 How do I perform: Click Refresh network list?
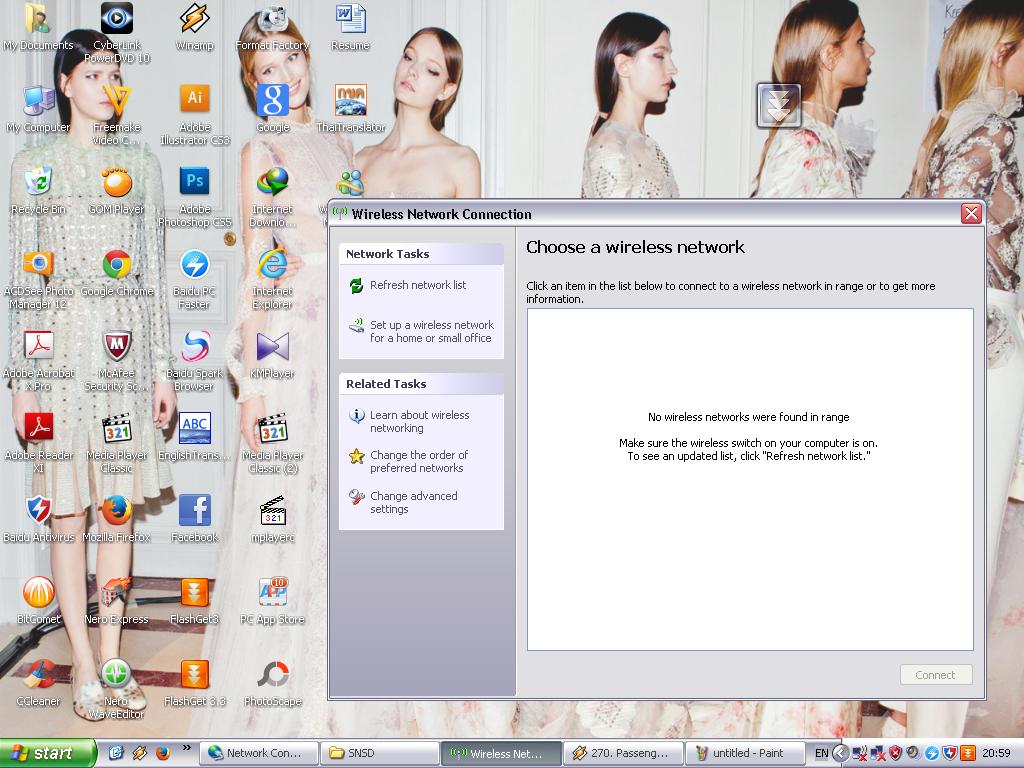click(418, 285)
